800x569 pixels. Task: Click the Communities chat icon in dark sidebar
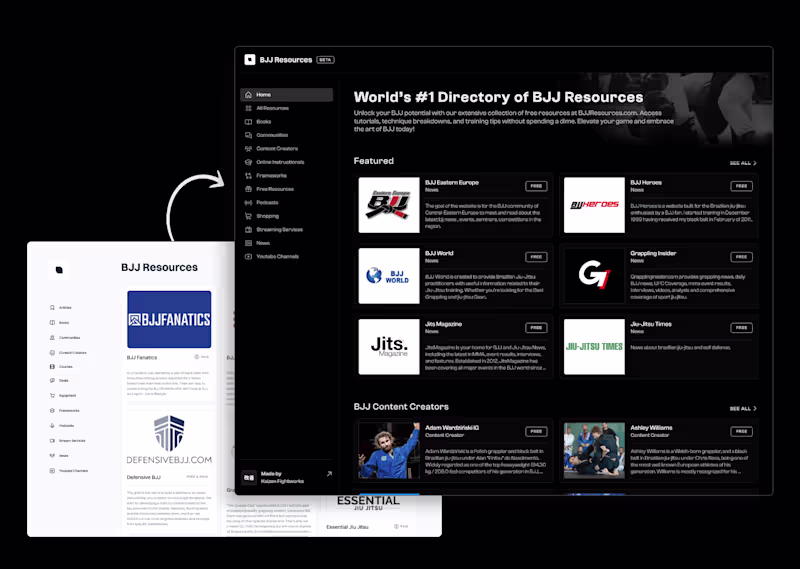click(x=248, y=135)
